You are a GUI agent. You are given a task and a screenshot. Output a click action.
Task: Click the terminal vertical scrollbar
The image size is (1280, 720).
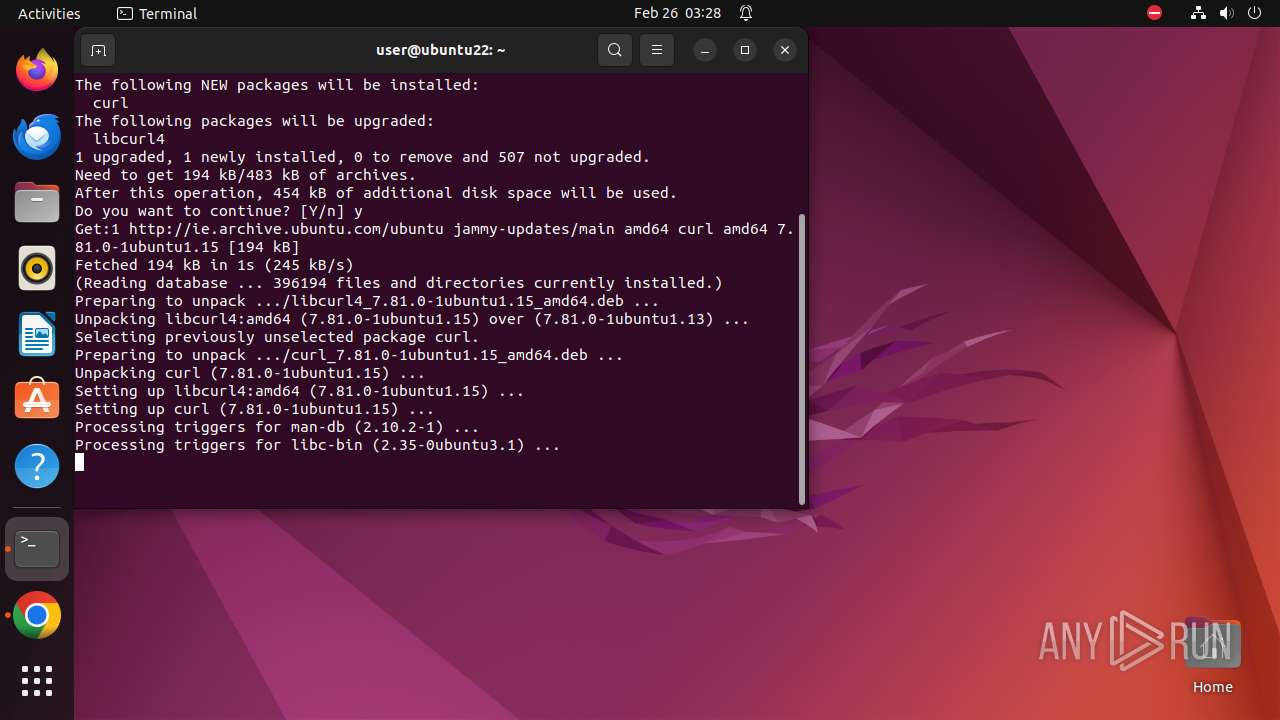click(802, 360)
